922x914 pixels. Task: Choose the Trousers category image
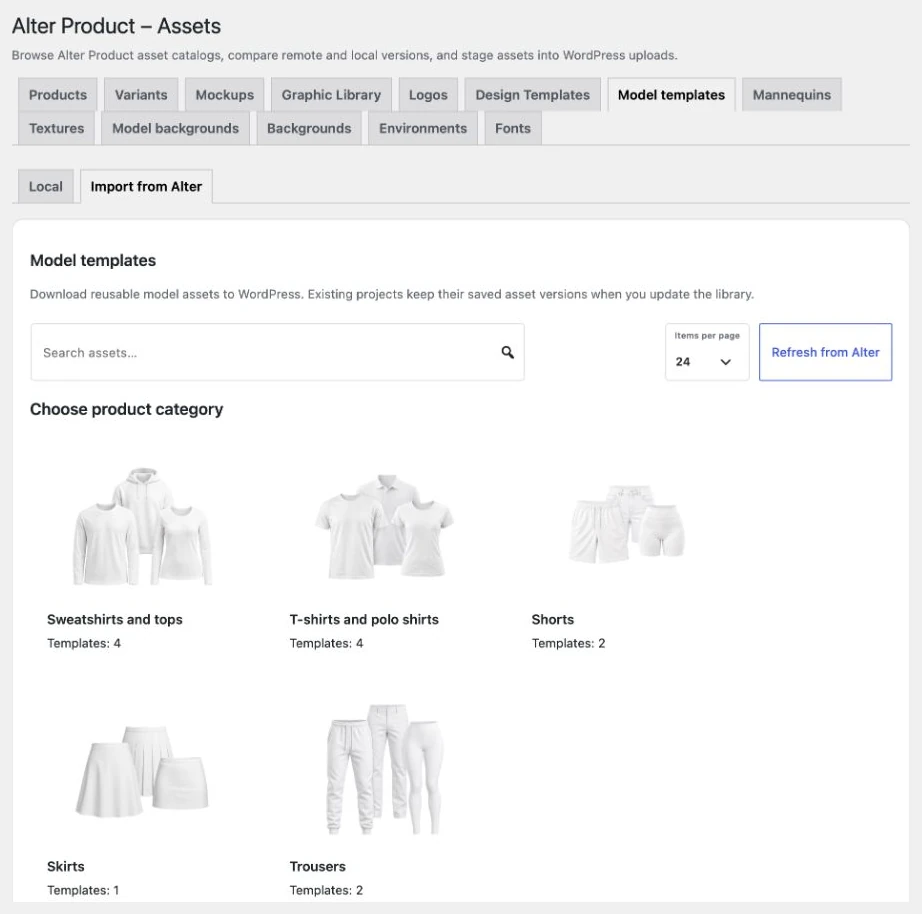(x=385, y=769)
